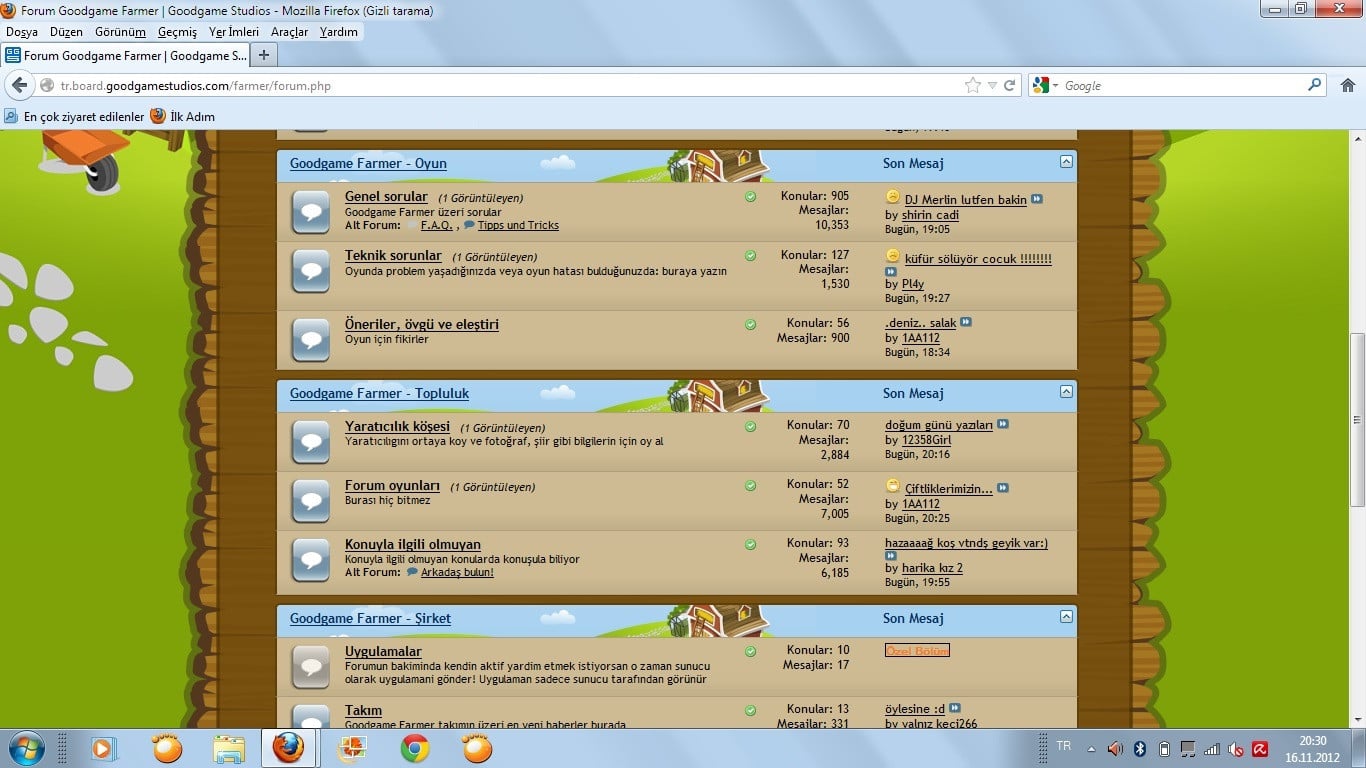Open the Arkadaş bulun! subforum link
The width and height of the screenshot is (1366, 768).
tap(457, 572)
